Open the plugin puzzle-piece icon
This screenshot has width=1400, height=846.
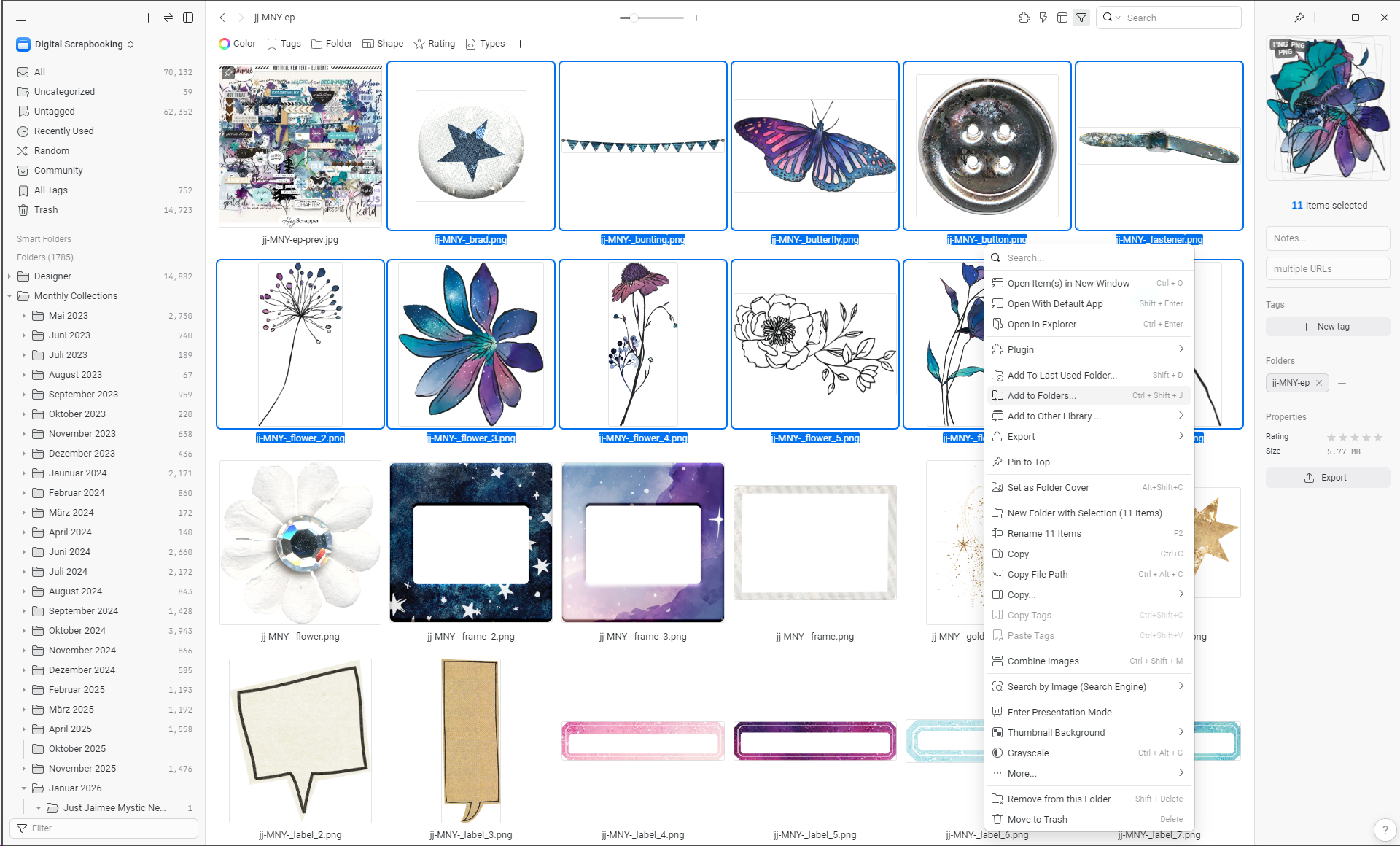(x=1024, y=18)
